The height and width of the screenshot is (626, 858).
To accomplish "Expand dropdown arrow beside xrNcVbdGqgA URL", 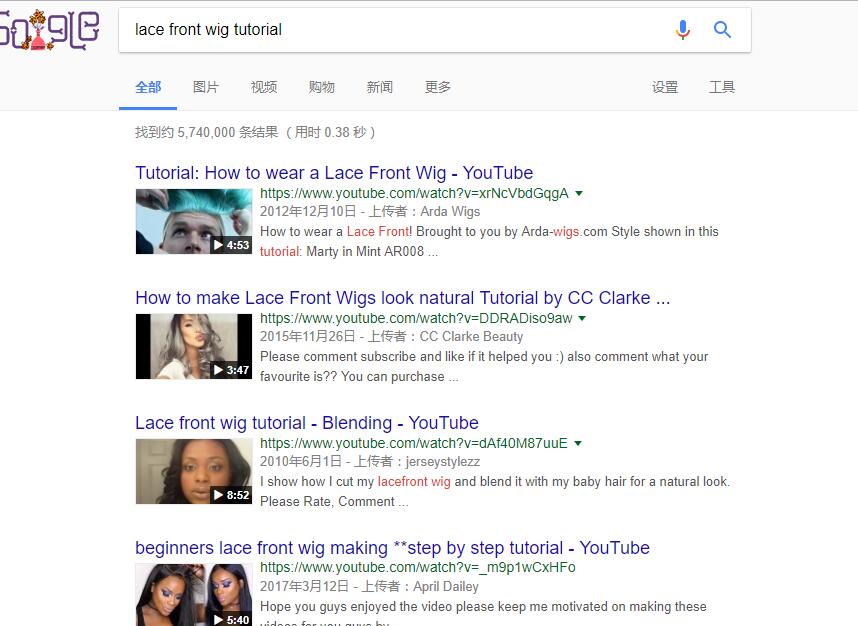I will click(579, 193).
